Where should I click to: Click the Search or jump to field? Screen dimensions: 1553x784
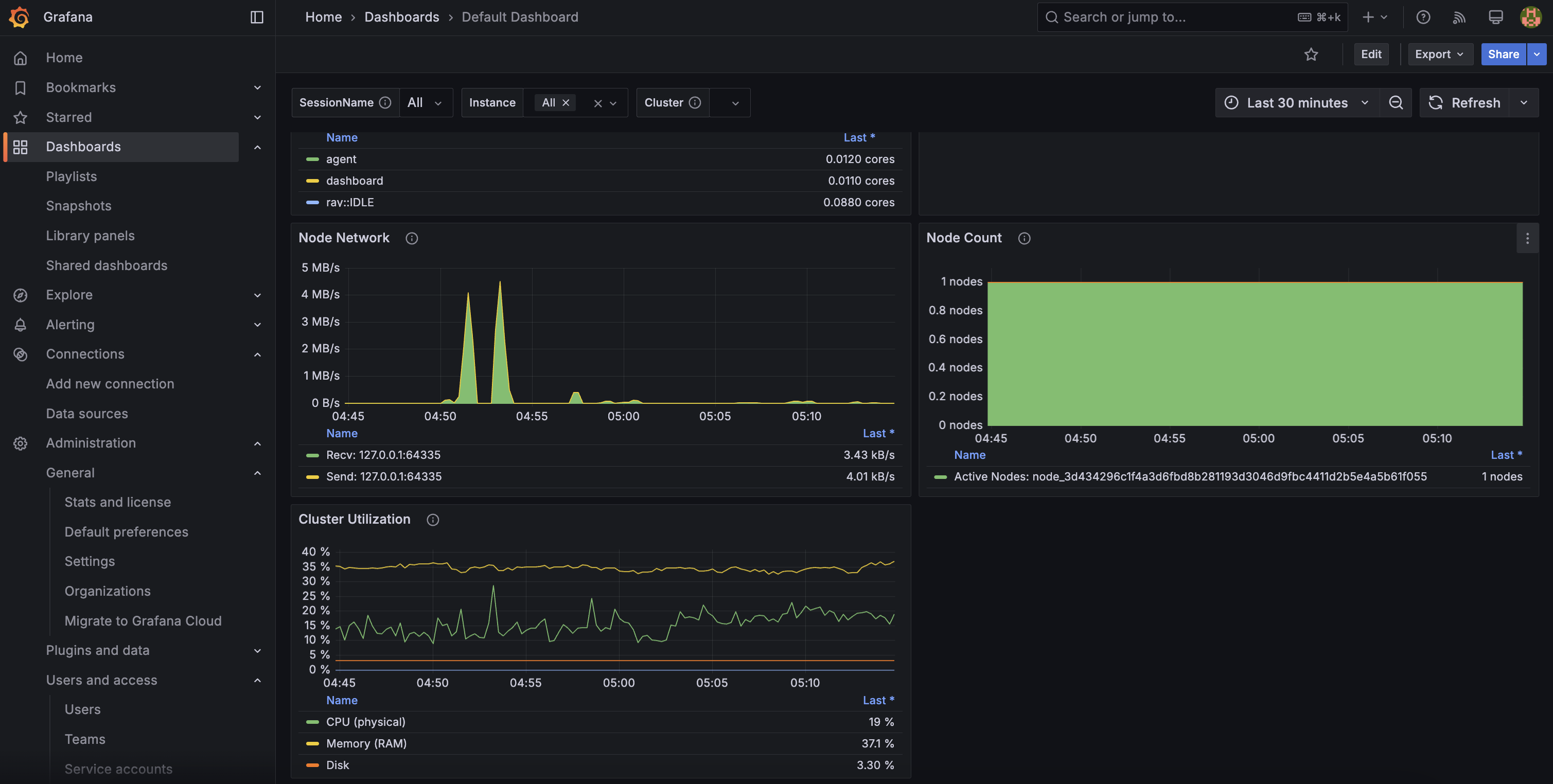(1192, 17)
